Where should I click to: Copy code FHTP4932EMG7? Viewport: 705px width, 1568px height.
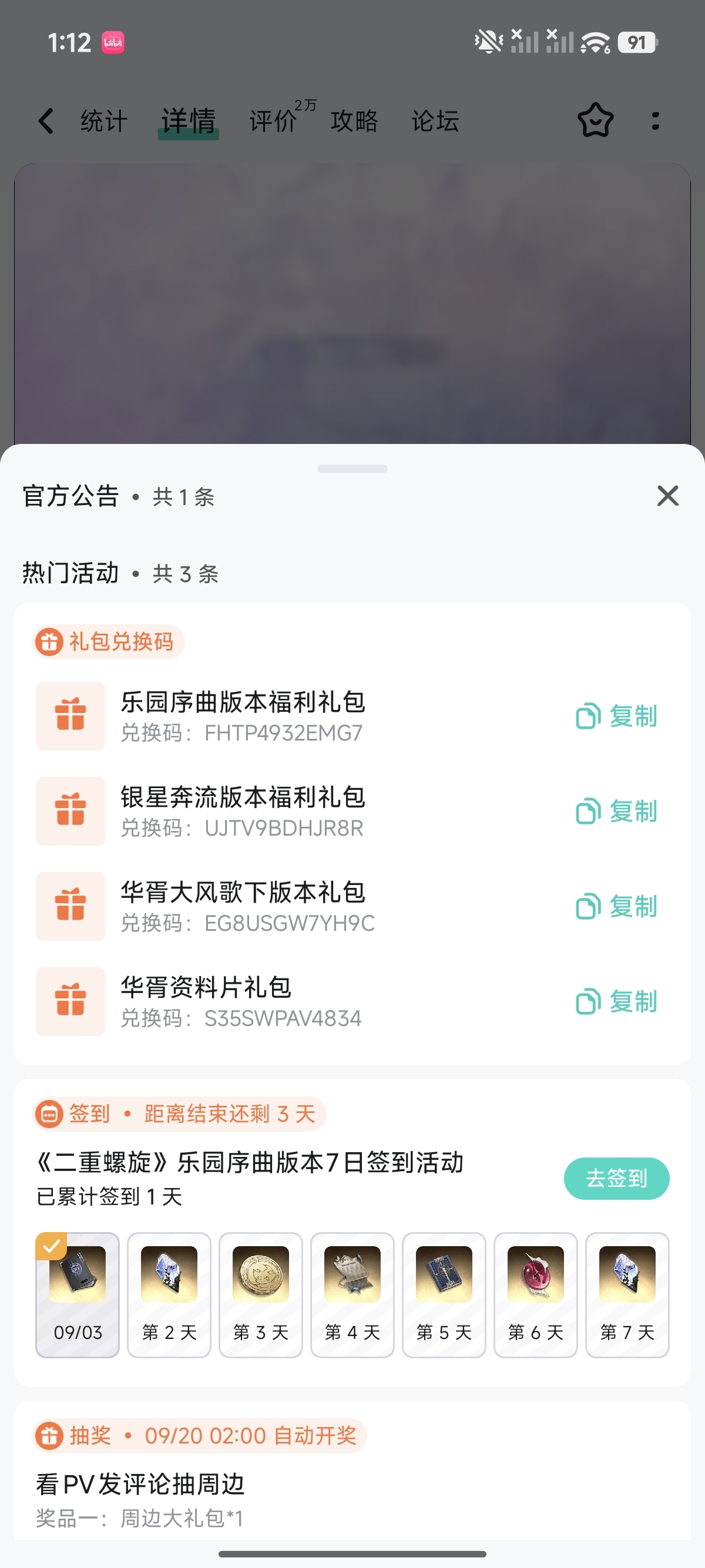(617, 716)
